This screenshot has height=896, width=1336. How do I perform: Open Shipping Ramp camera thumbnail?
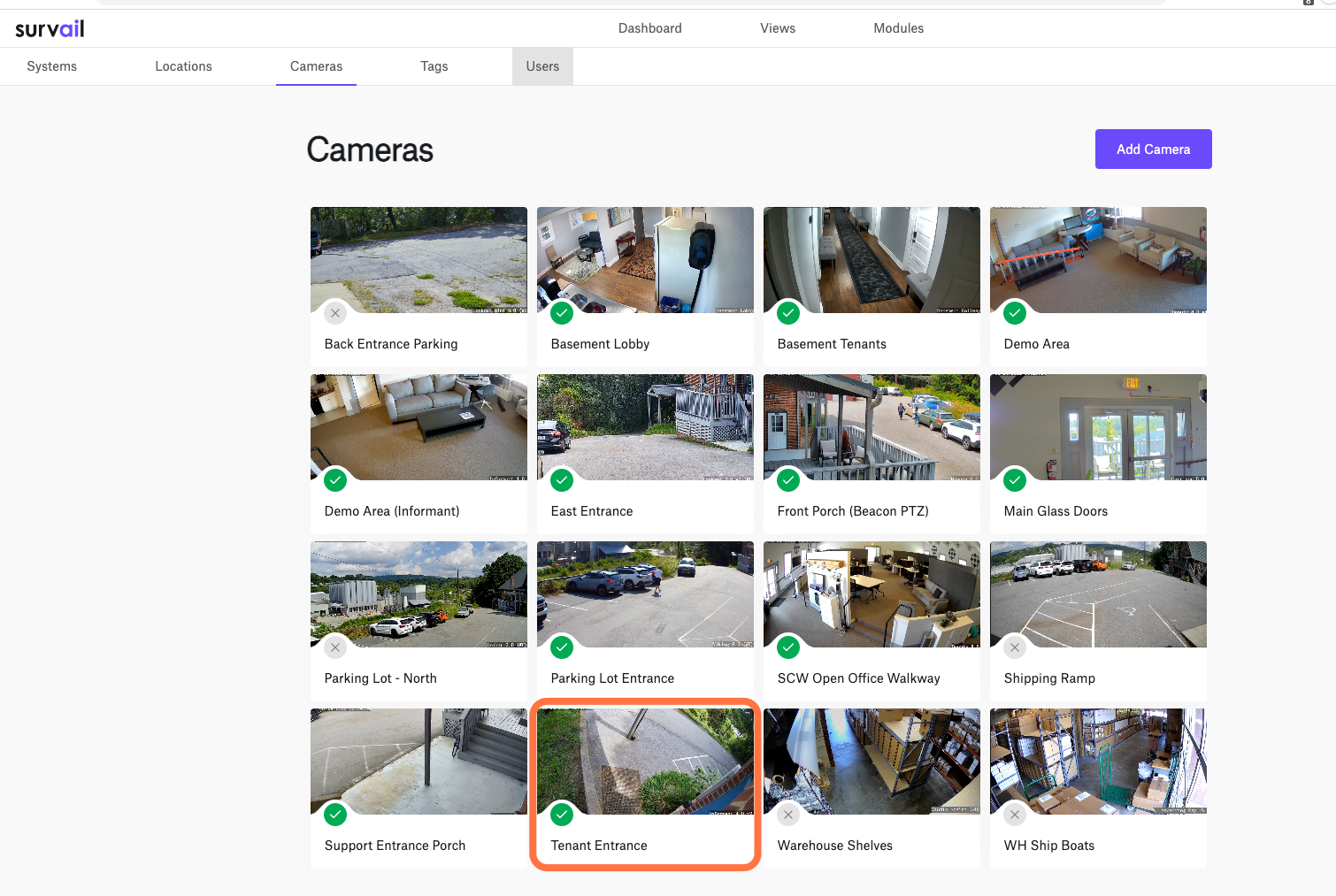(x=1098, y=594)
